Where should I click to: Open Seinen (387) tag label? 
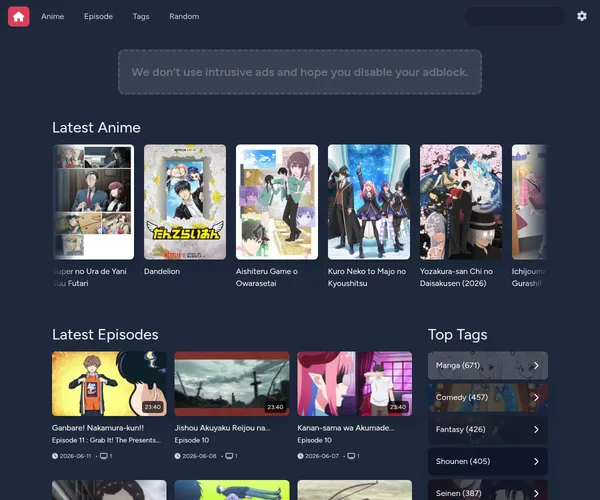coord(458,493)
